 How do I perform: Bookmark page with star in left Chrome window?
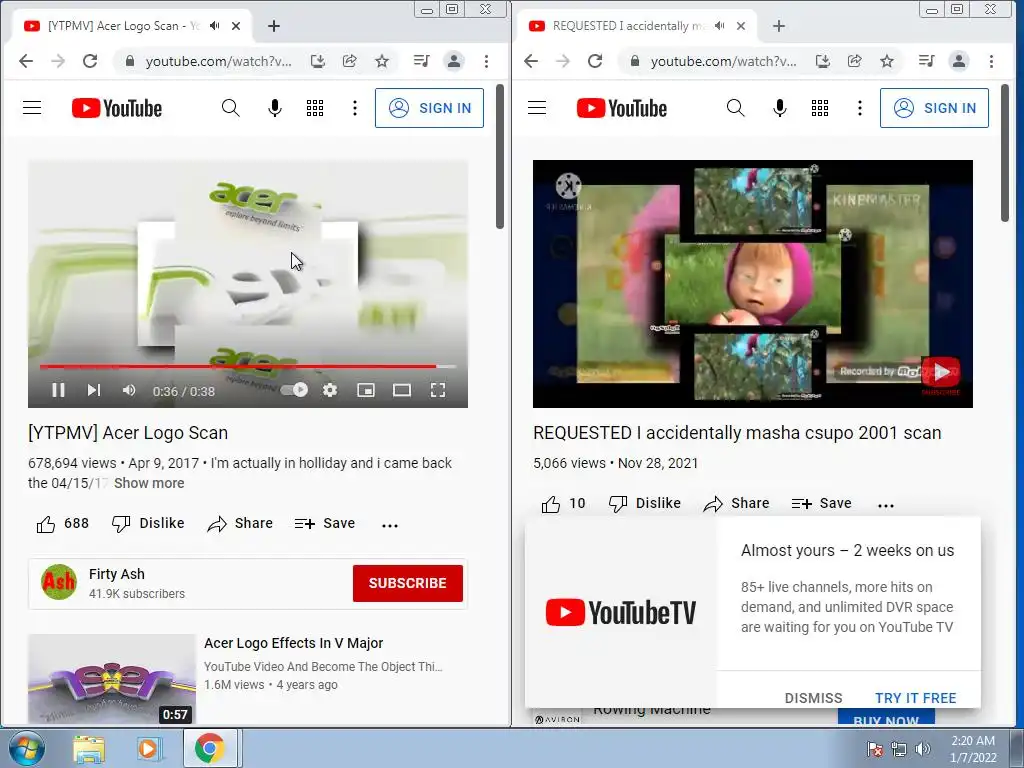pos(382,61)
